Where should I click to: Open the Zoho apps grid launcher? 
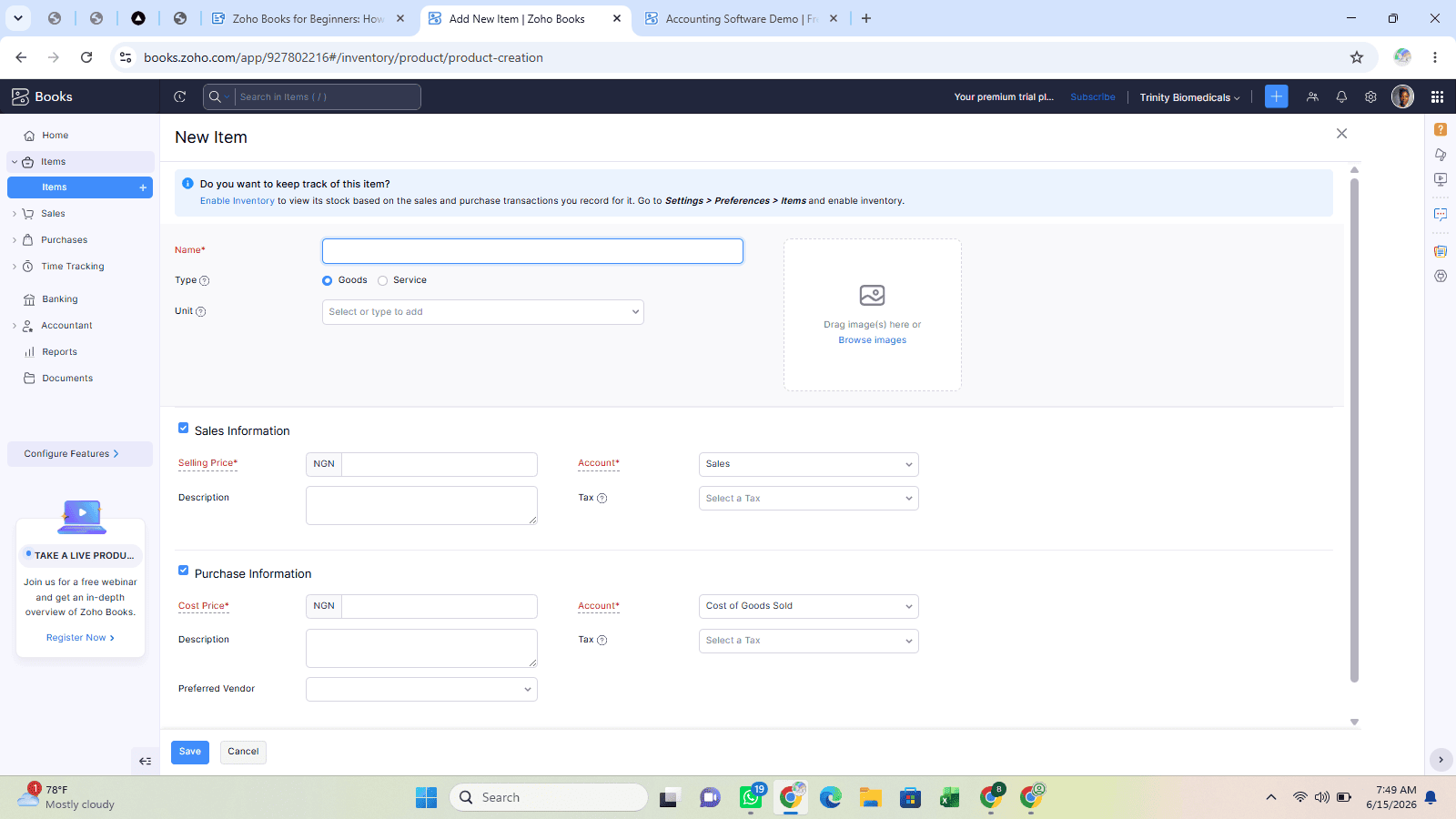pyautogui.click(x=1437, y=96)
